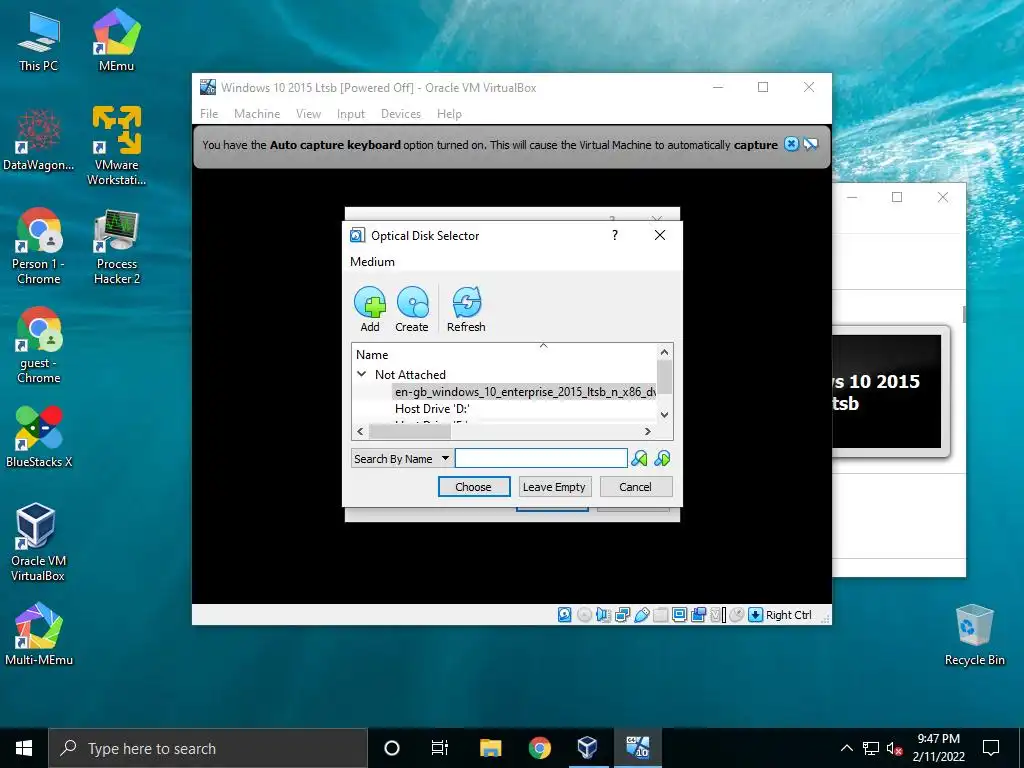The width and height of the screenshot is (1024, 768).
Task: Click the Windows Start button
Action: tap(24, 748)
